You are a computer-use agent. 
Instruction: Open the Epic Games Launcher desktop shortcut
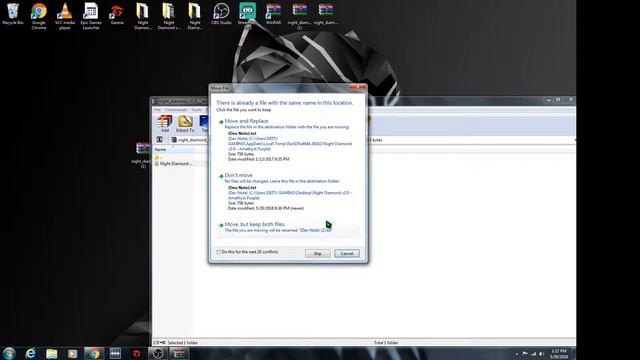(x=91, y=16)
